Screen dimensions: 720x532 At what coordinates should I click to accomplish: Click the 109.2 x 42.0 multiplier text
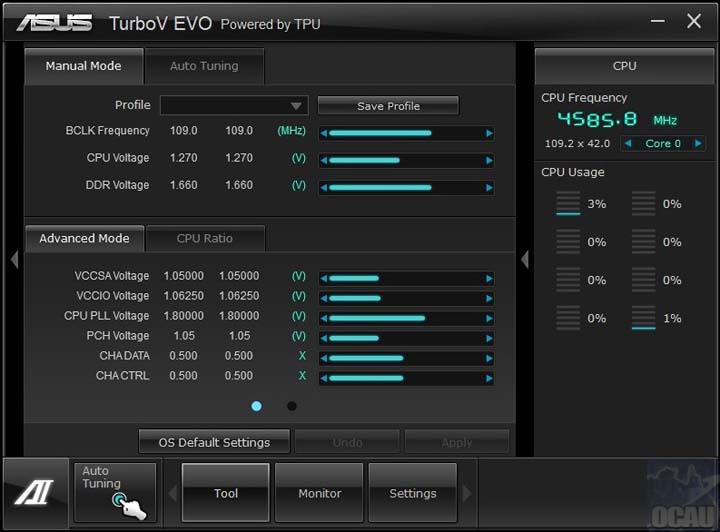coord(577,144)
